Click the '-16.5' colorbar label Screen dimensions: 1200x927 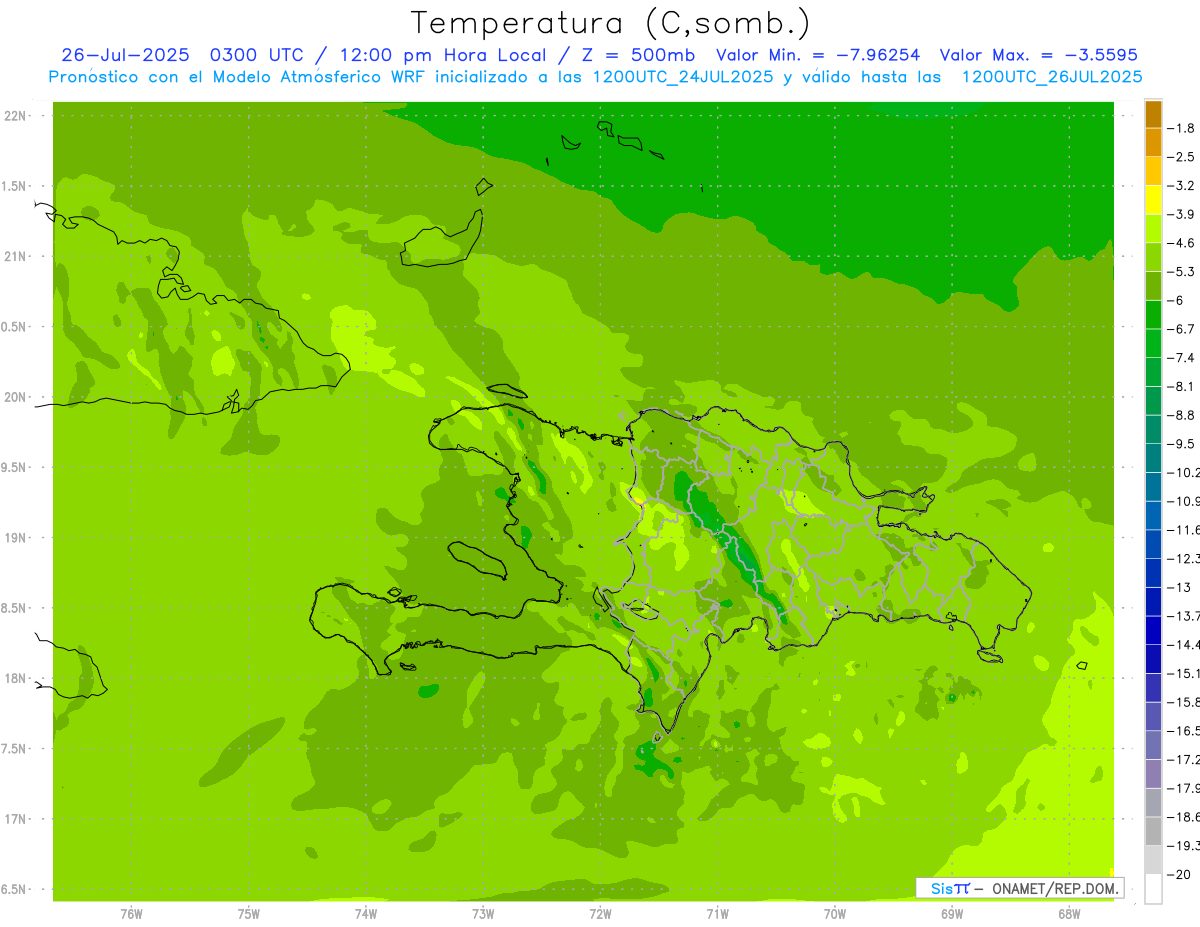click(1184, 731)
